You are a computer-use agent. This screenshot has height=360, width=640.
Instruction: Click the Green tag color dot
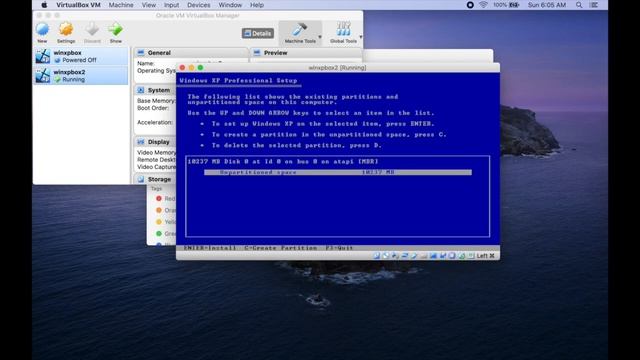tap(159, 233)
